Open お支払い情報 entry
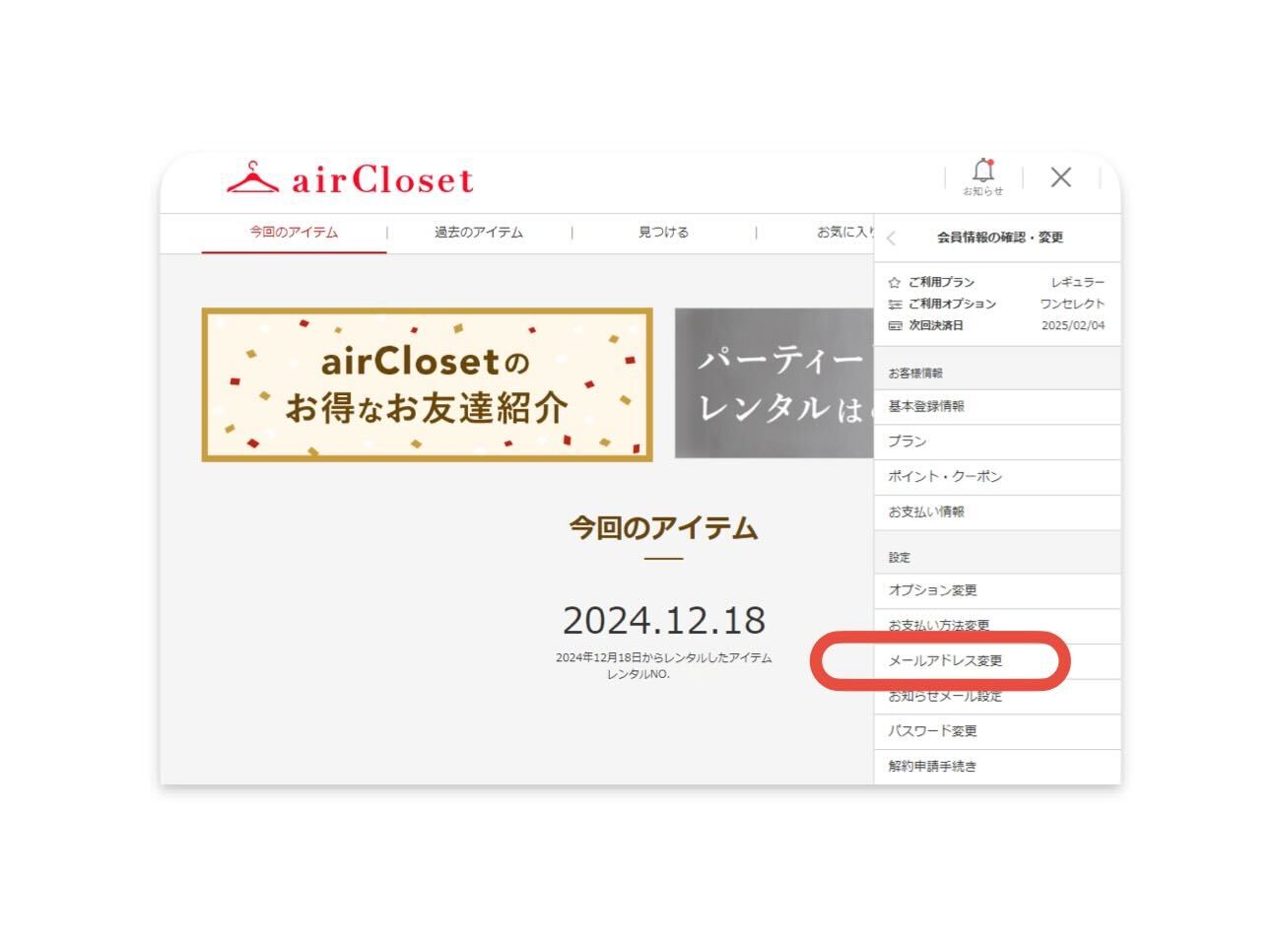Screen dimensions: 1281x952 [997, 512]
